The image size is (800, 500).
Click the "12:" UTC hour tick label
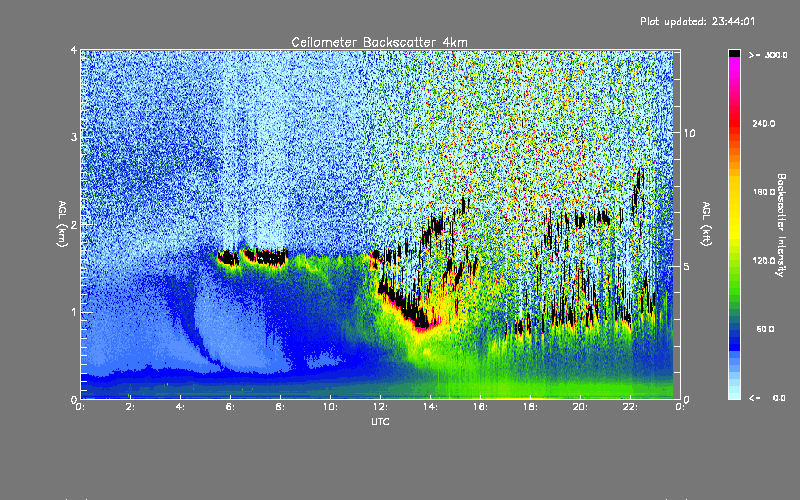tap(380, 407)
